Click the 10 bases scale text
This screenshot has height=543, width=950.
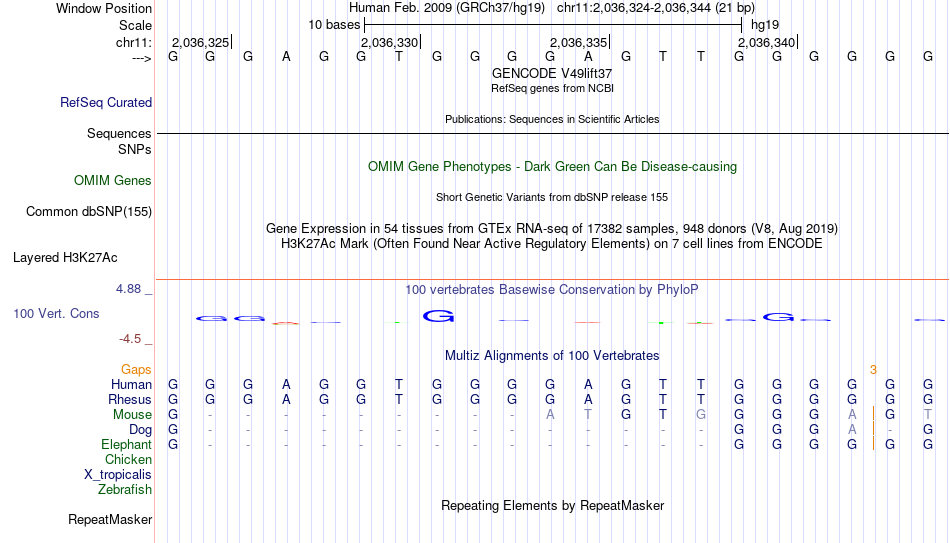click(x=334, y=25)
